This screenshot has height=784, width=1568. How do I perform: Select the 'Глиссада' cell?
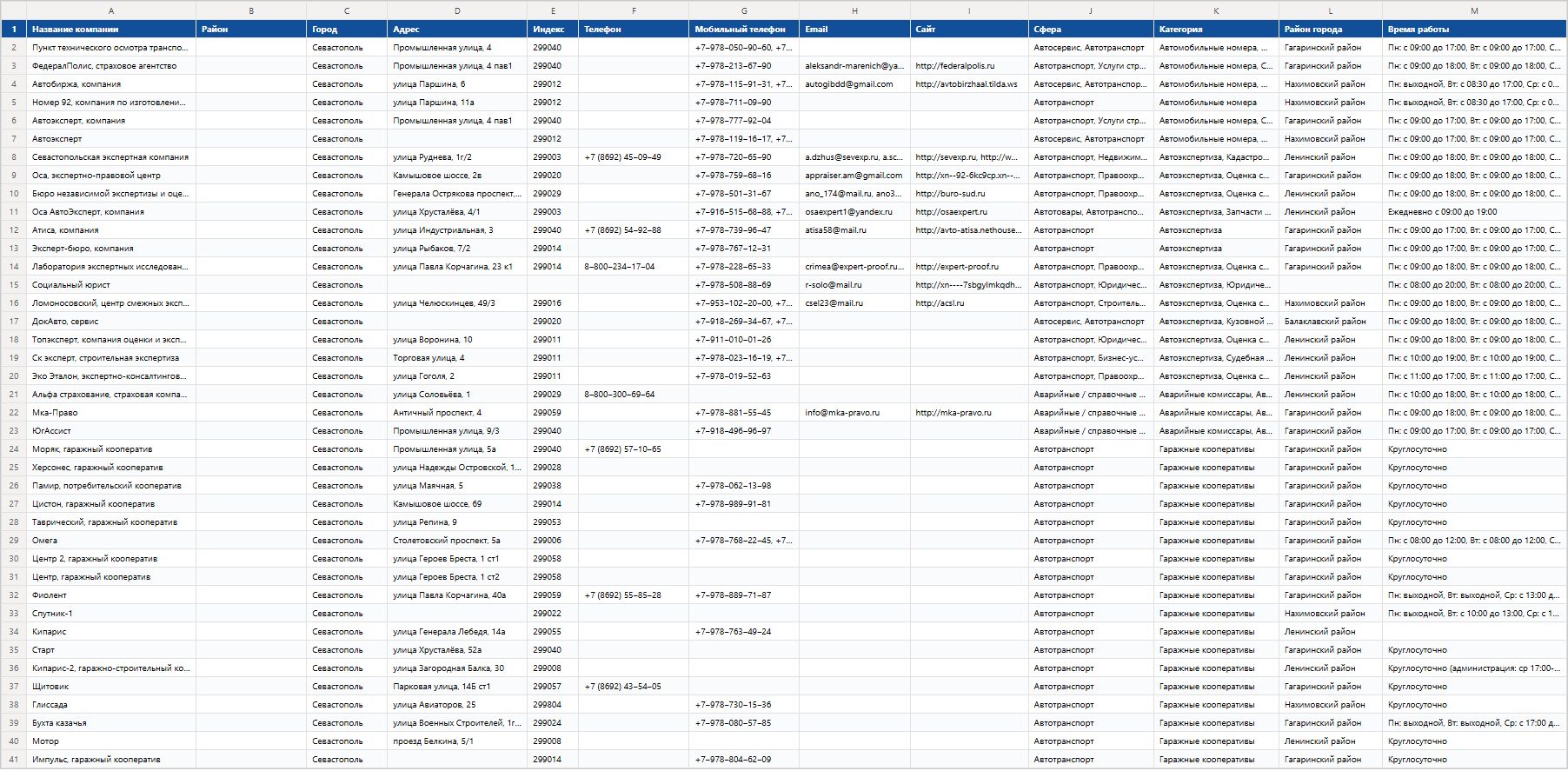pyautogui.click(x=111, y=705)
